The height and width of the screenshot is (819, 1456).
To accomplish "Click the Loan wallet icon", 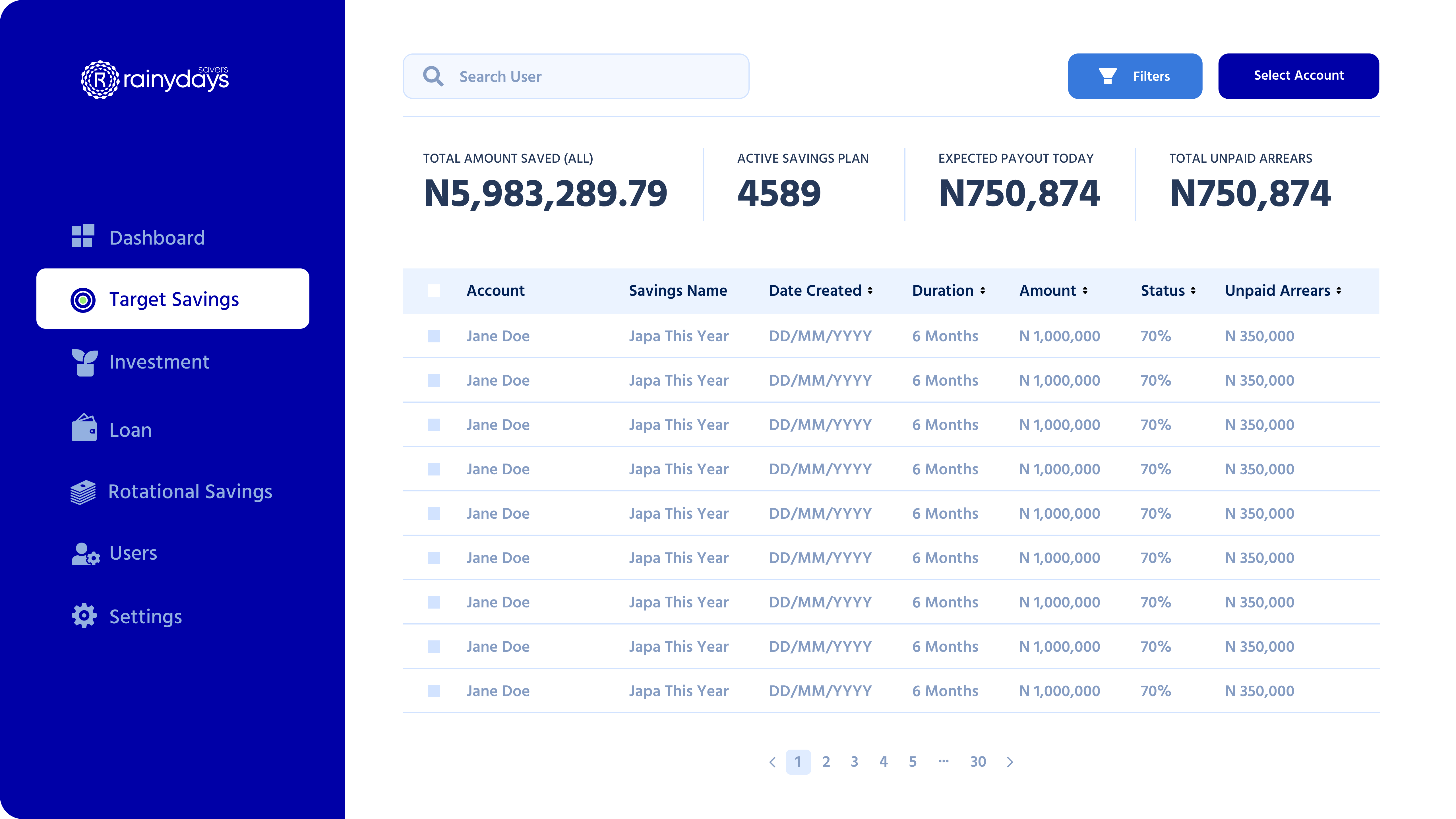I will pyautogui.click(x=84, y=428).
